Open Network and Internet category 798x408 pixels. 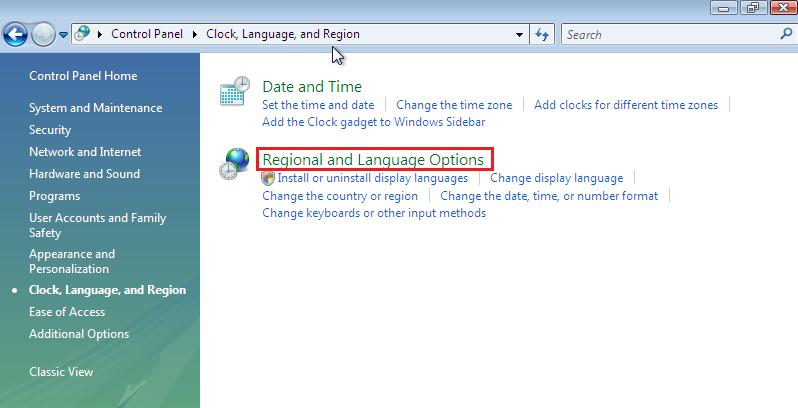85,152
